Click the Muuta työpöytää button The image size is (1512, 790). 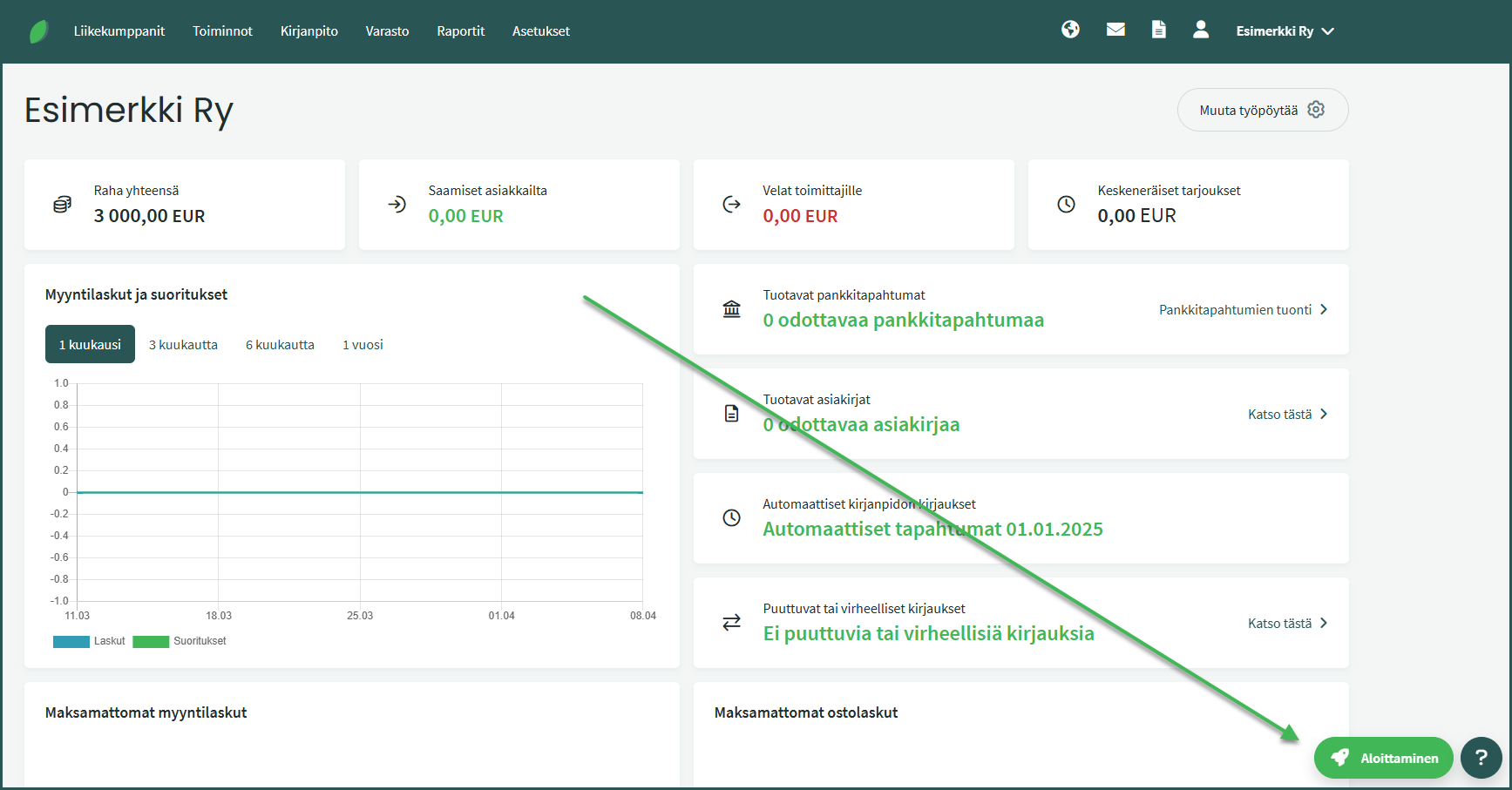[x=1262, y=111]
